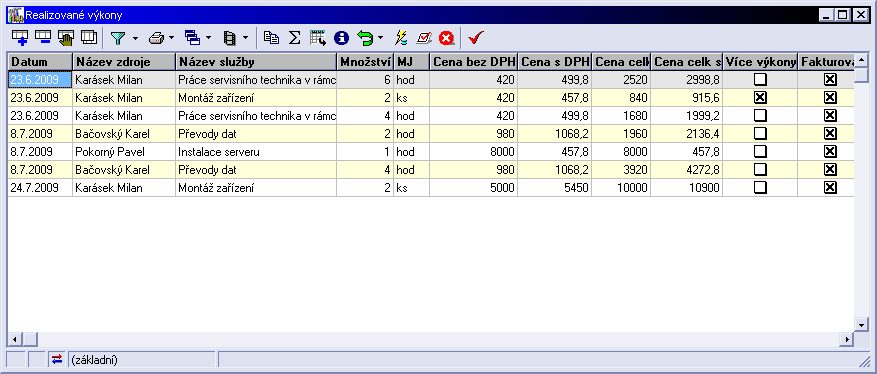877x374 pixels.
Task: Open the green arrow dropdown menu
Action: [380, 39]
